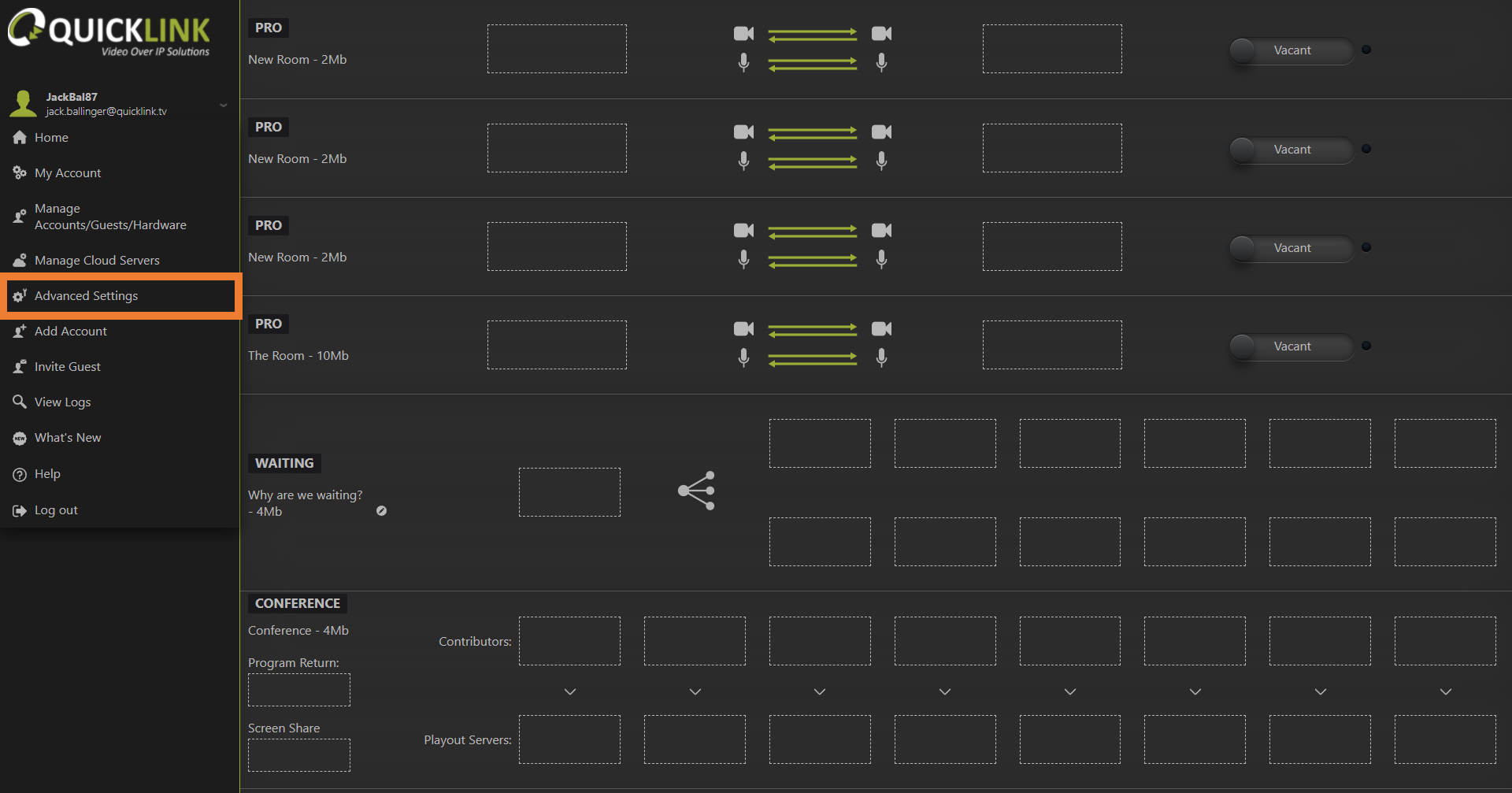Click the Home house icon in sidebar
This screenshot has height=793, width=1512.
click(20, 138)
